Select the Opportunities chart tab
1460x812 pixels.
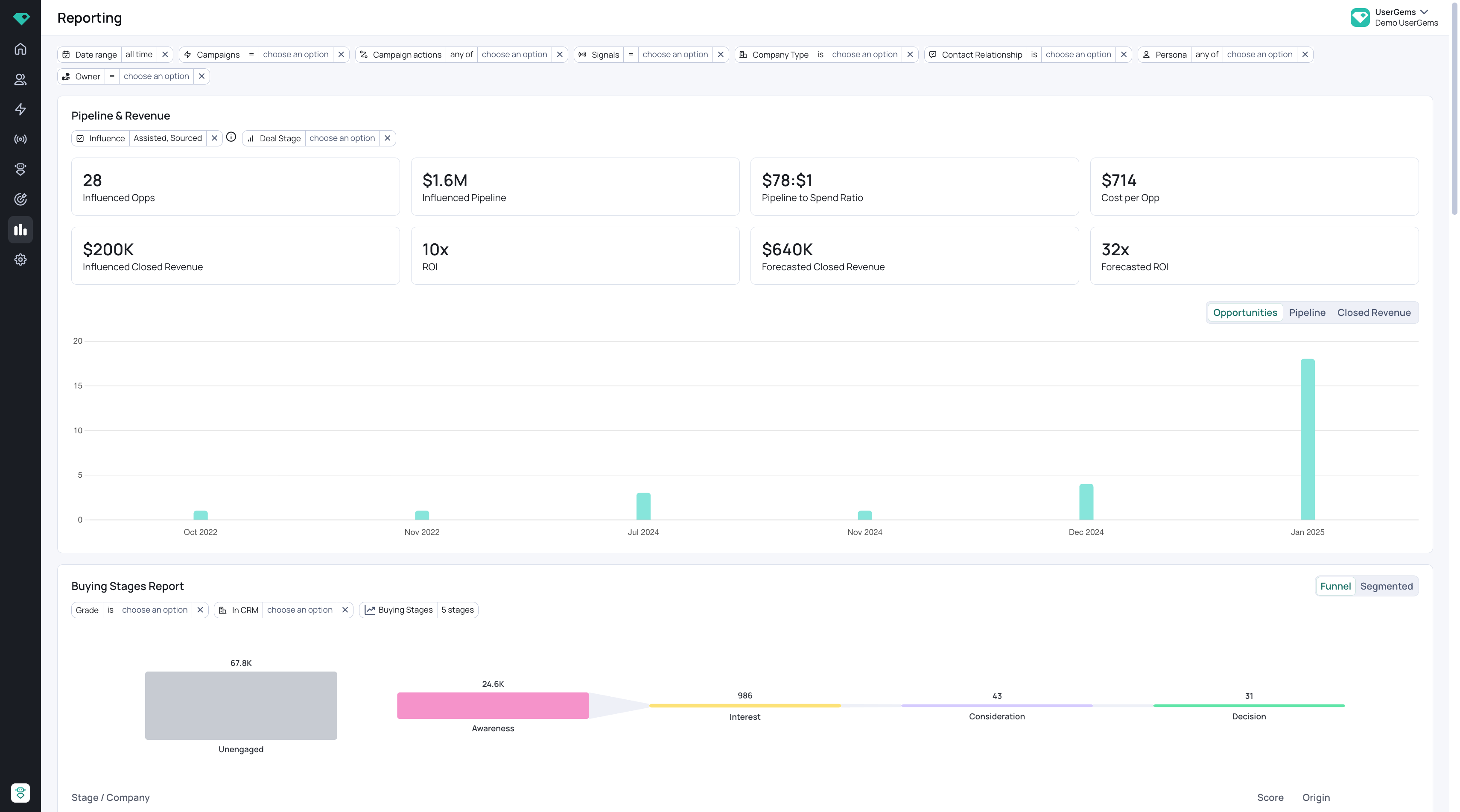pyautogui.click(x=1244, y=313)
